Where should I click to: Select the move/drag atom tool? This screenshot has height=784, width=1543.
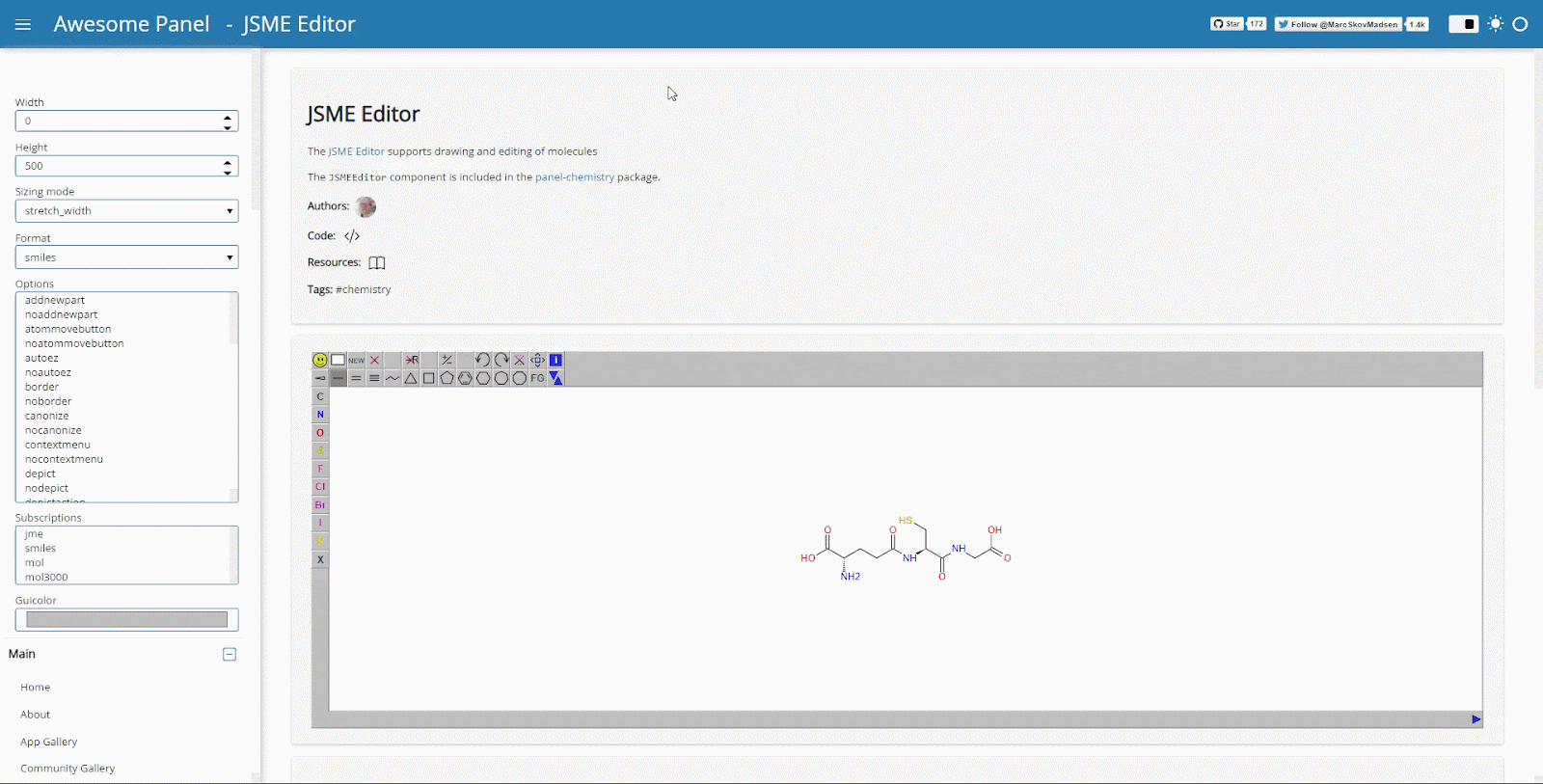537,360
